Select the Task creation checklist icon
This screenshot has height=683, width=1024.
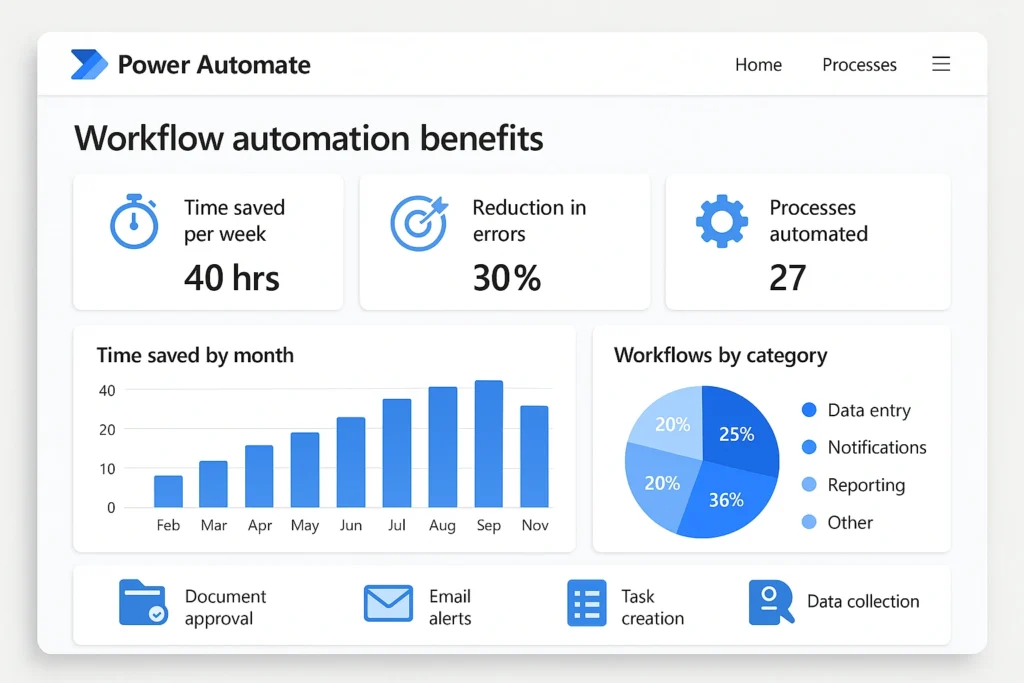tap(587, 603)
